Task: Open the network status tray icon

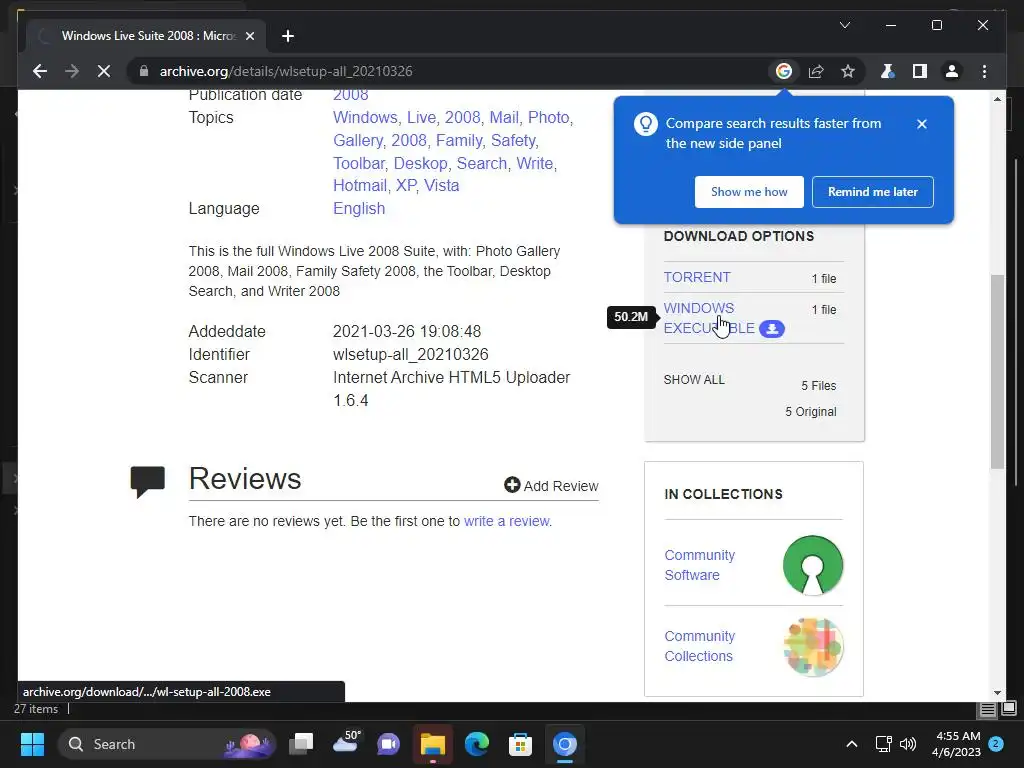Action: [884, 744]
